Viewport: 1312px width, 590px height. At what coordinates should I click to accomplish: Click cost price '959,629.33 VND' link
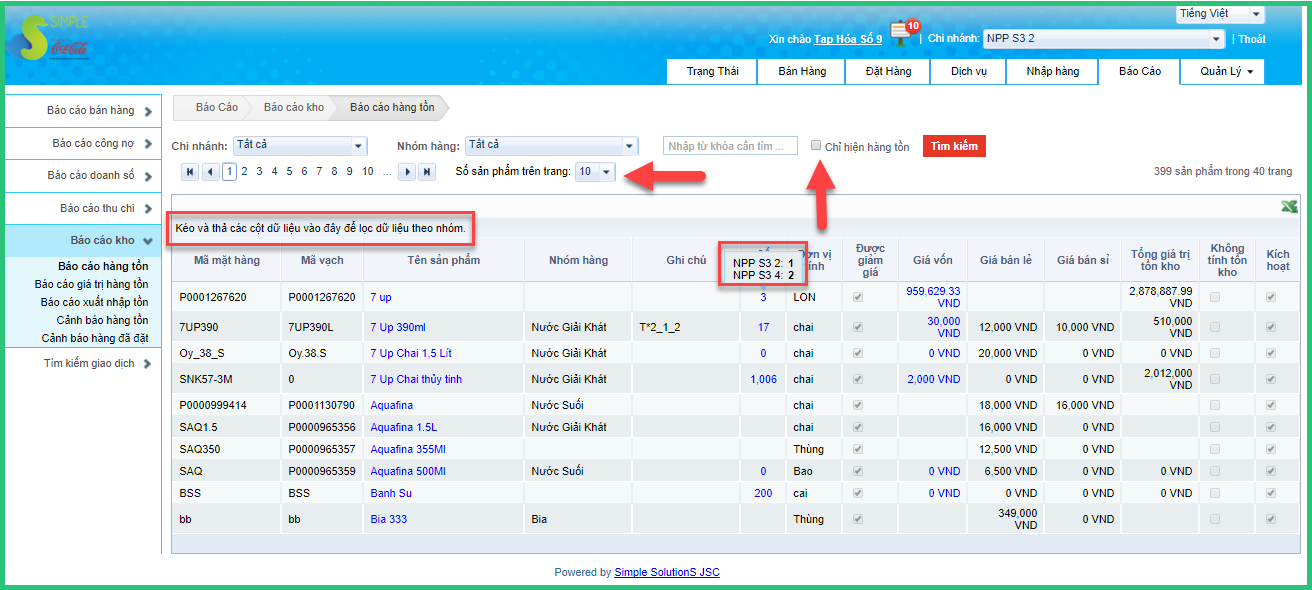tap(933, 297)
